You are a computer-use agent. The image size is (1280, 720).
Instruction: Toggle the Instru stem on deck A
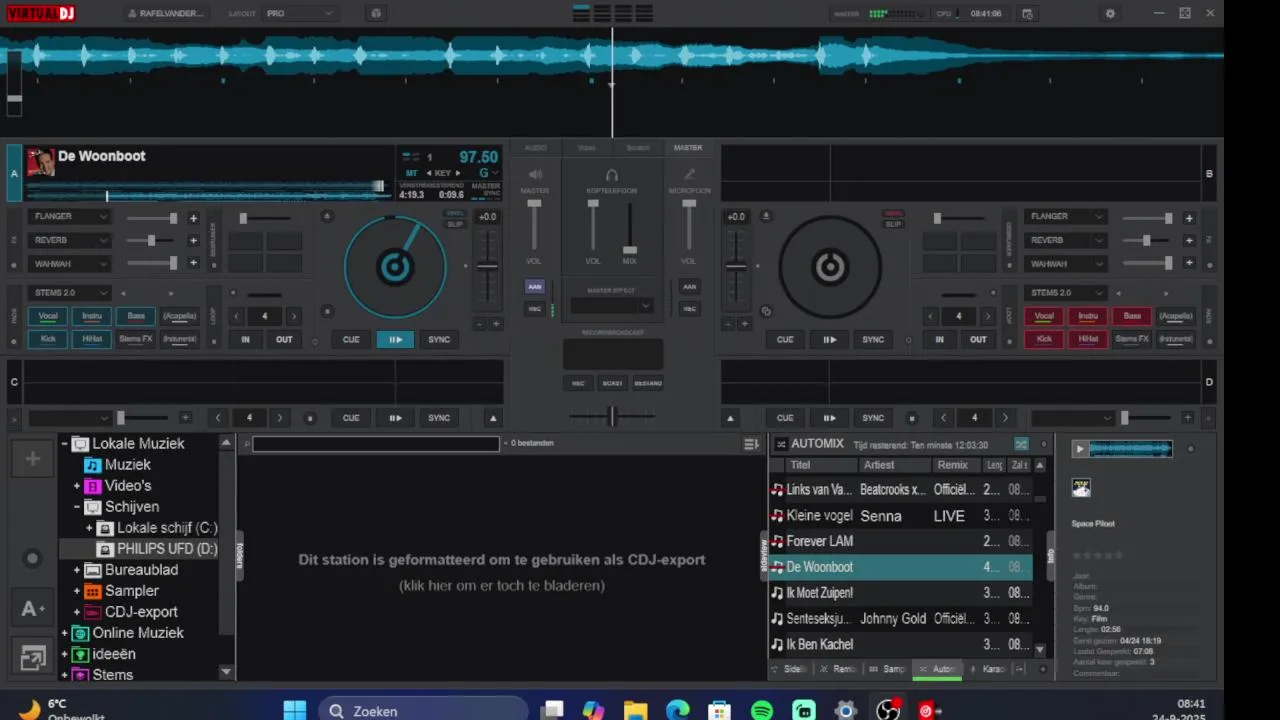(x=92, y=316)
